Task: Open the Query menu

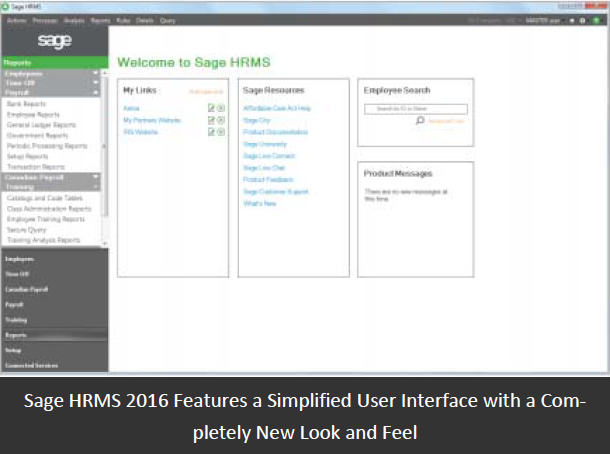Action: pyautogui.click(x=168, y=20)
